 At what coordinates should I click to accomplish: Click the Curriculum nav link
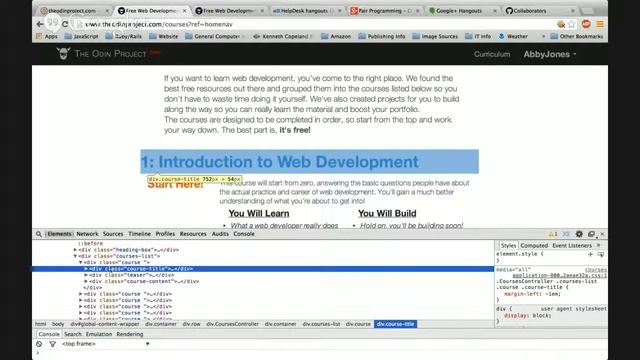tap(492, 54)
